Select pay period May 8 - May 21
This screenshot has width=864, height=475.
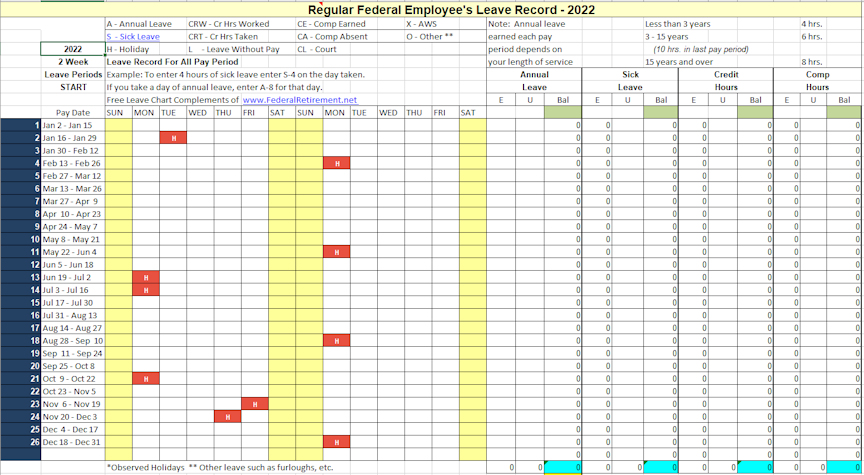click(x=73, y=239)
